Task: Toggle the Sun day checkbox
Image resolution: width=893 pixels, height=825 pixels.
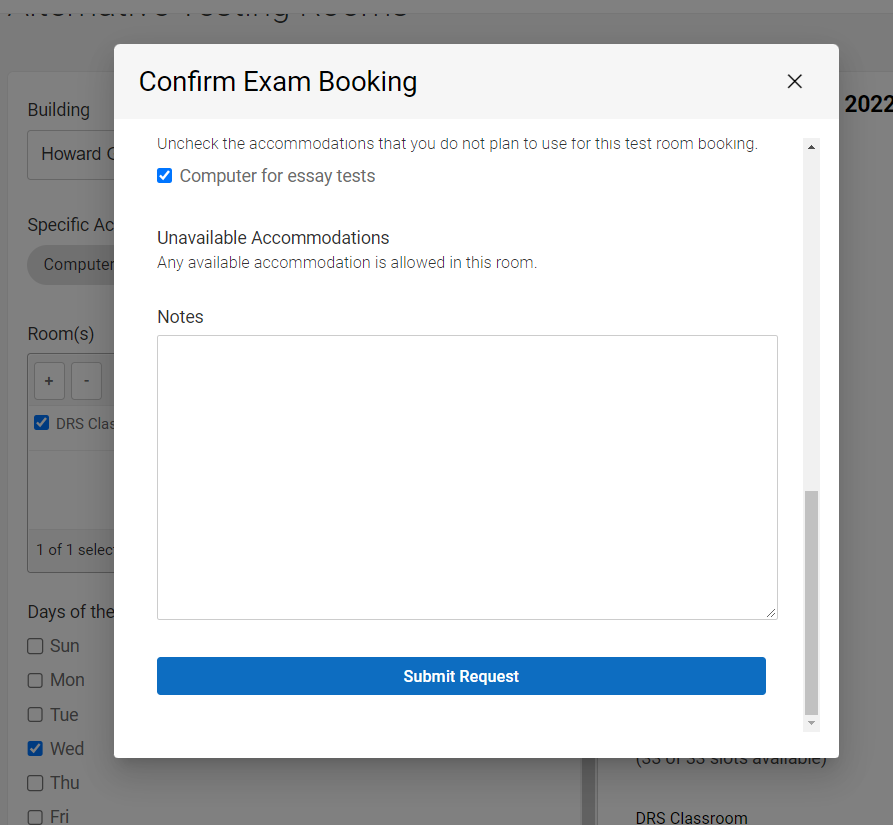Action: 35,646
